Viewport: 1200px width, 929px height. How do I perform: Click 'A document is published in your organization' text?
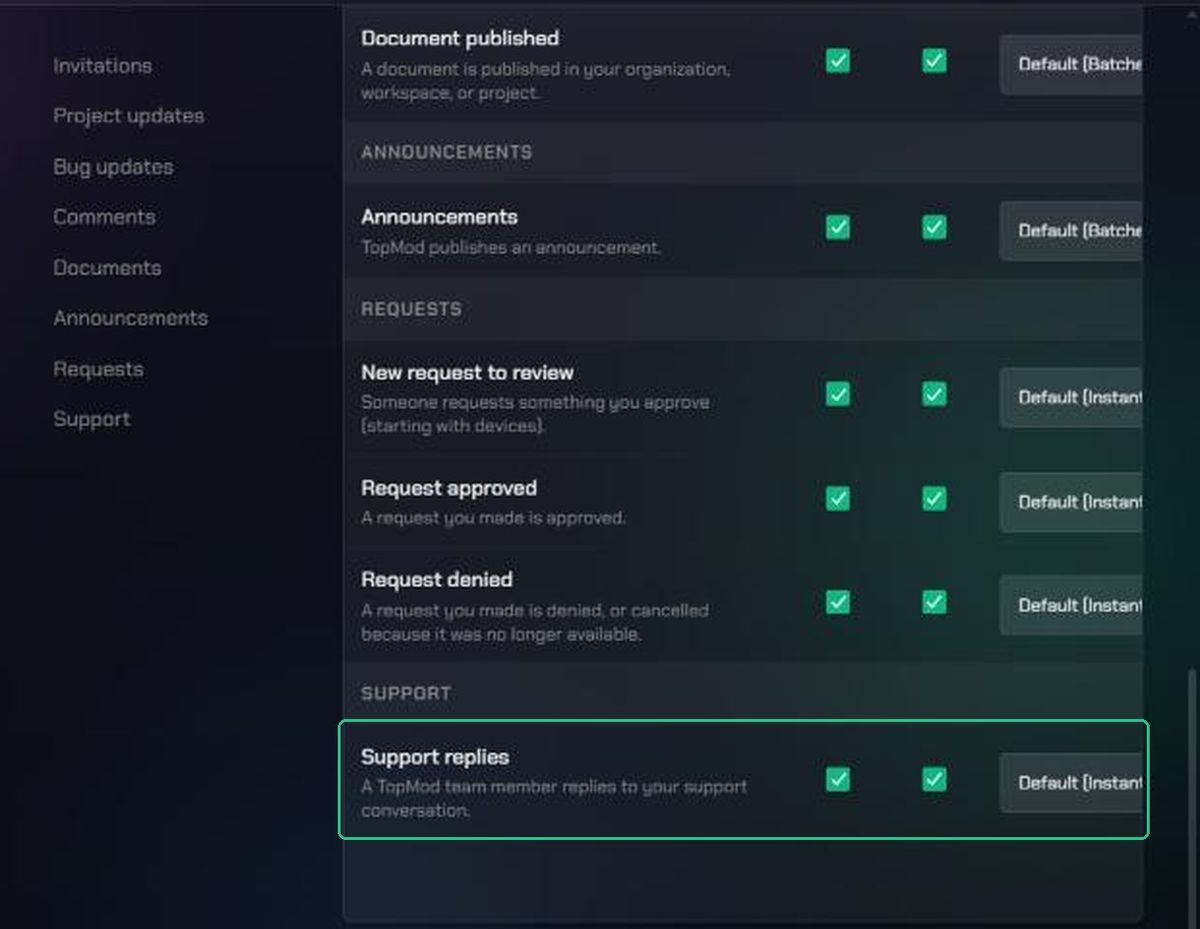click(x=545, y=81)
